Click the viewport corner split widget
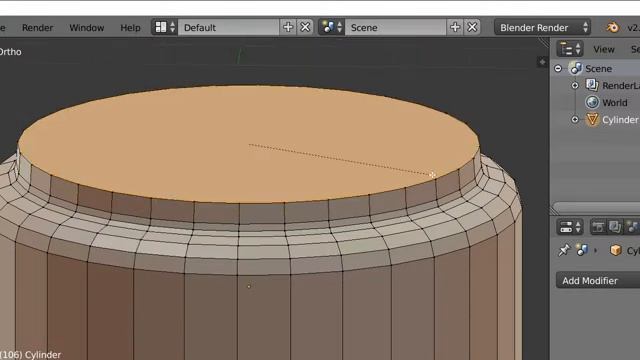Viewport: 640px width, 360px height. pos(543,42)
